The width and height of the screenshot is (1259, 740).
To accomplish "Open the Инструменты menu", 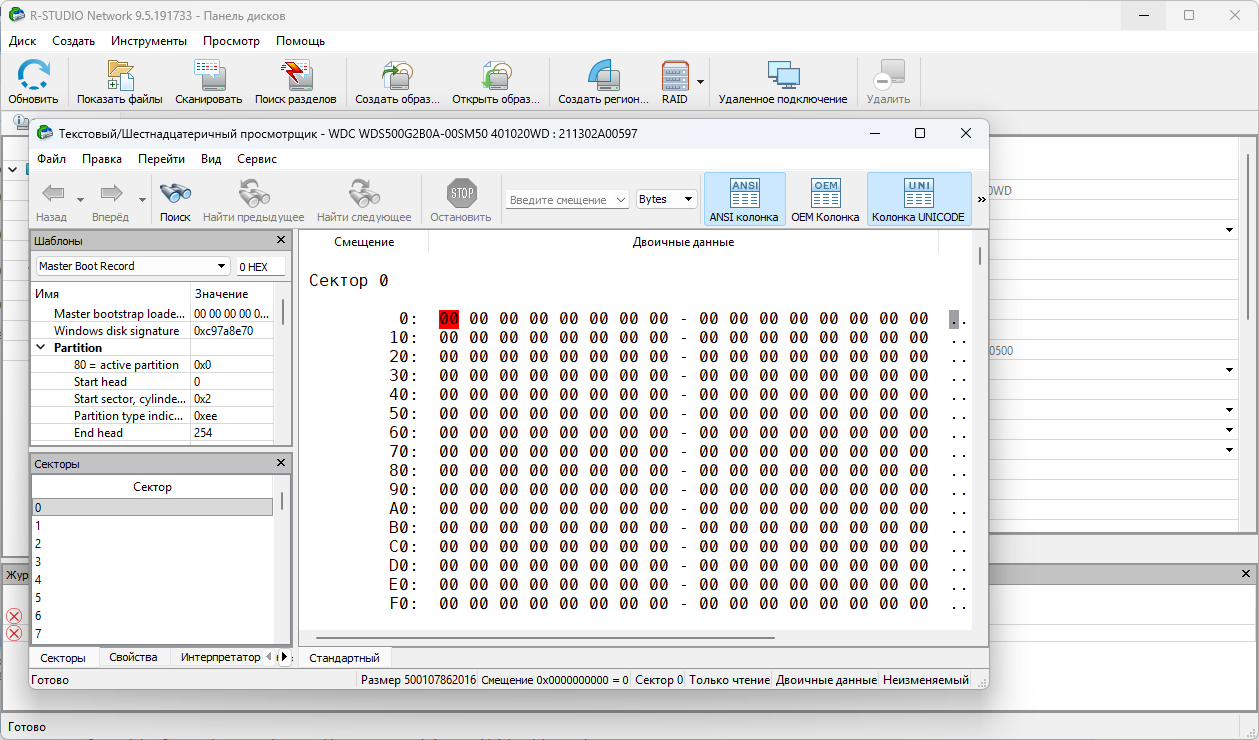I will point(149,41).
